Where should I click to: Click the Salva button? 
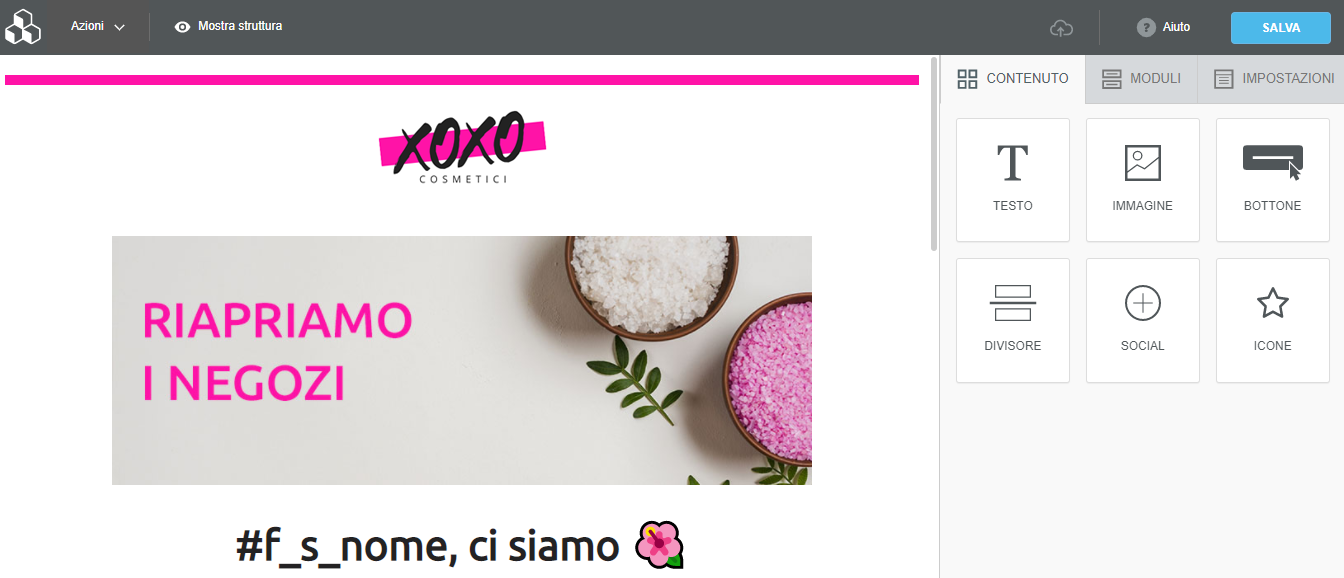(1281, 28)
